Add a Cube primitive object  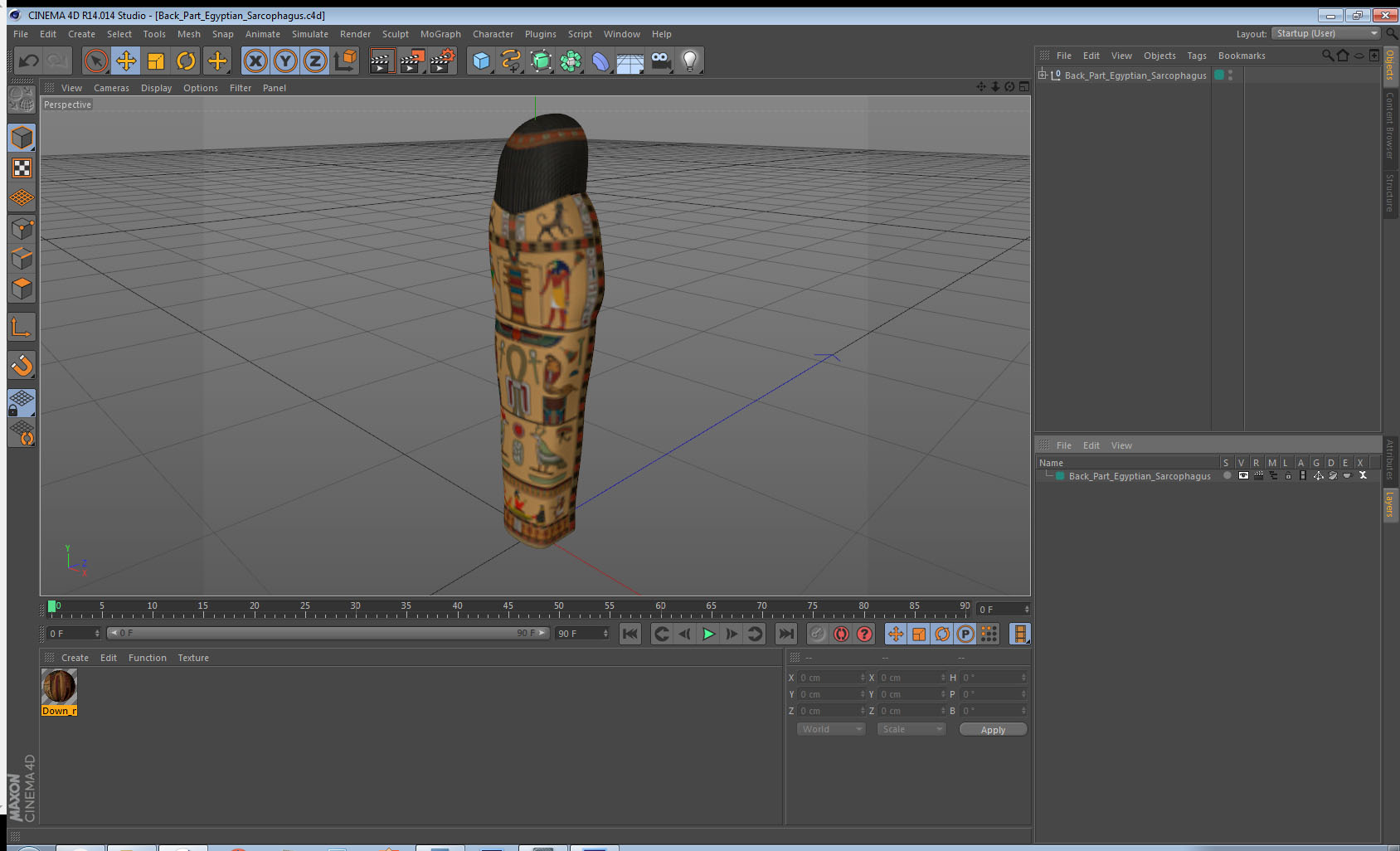pos(481,61)
